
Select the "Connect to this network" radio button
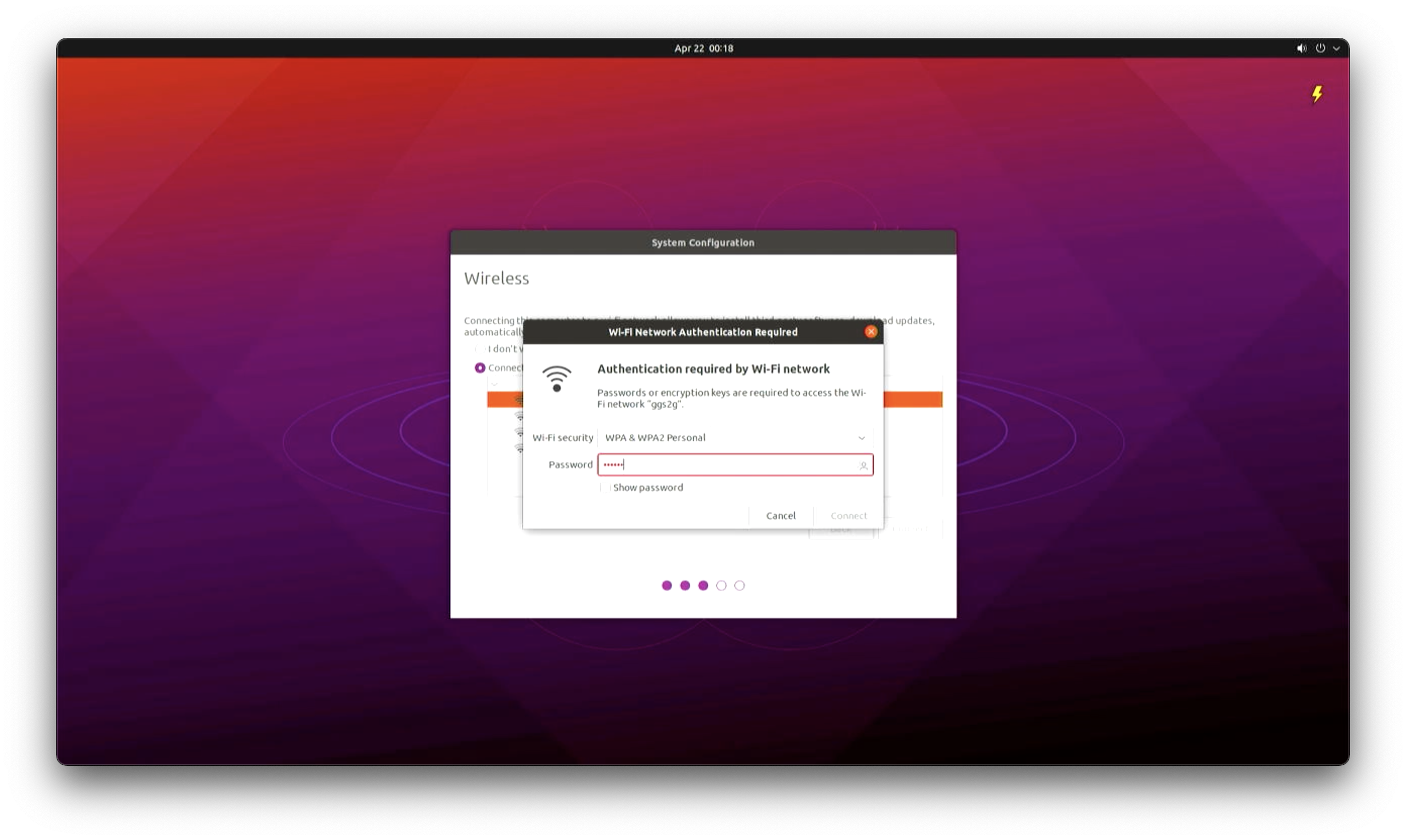tap(480, 368)
